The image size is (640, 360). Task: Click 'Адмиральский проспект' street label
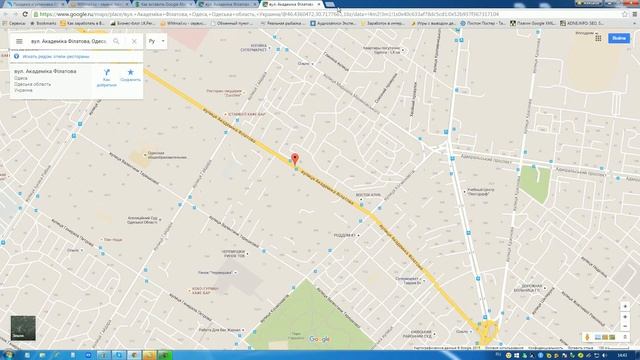point(486,159)
